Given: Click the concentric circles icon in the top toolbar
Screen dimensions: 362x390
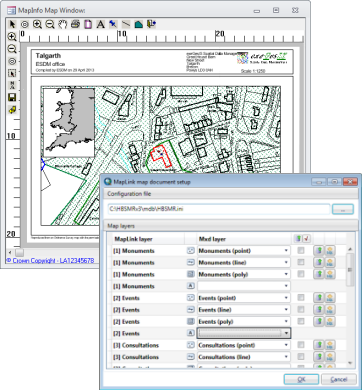Looking at the screenshot, I should click(25, 24).
